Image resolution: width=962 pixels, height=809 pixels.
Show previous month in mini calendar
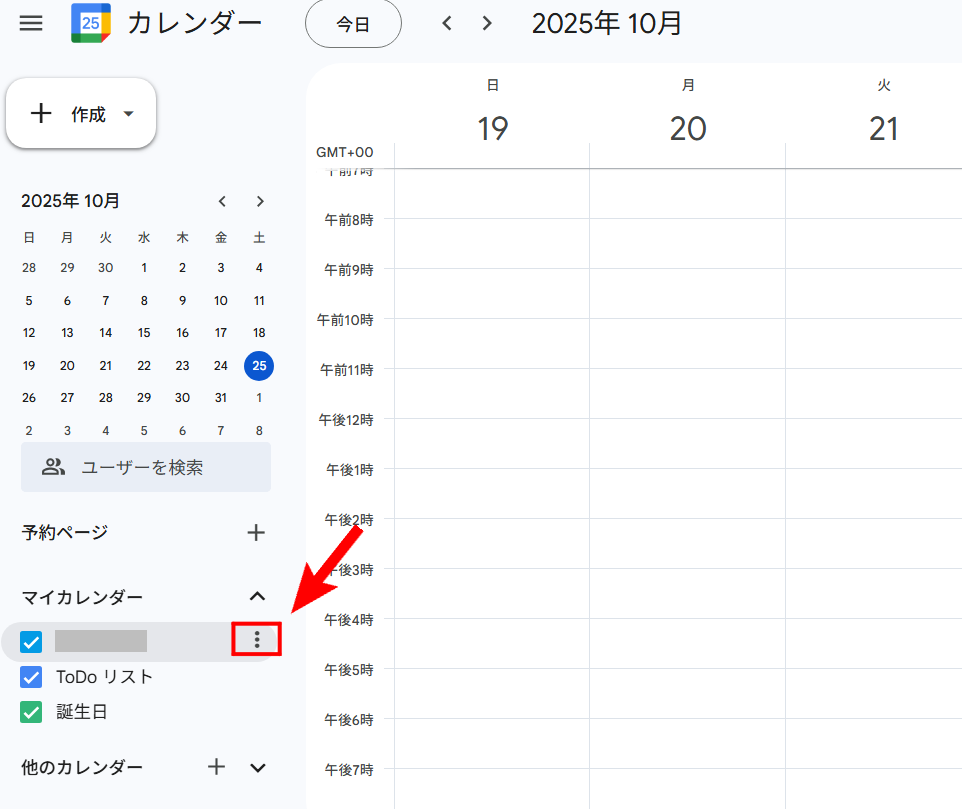point(223,201)
